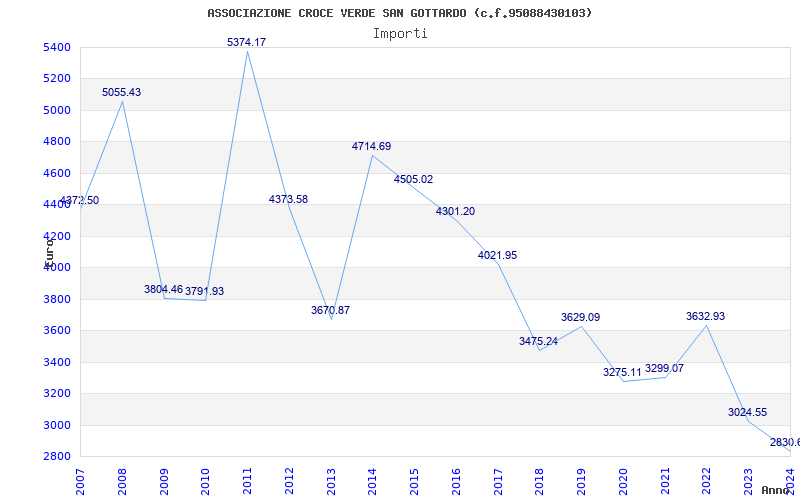
Task: Select the 3000 y-axis value
Action: (58, 425)
